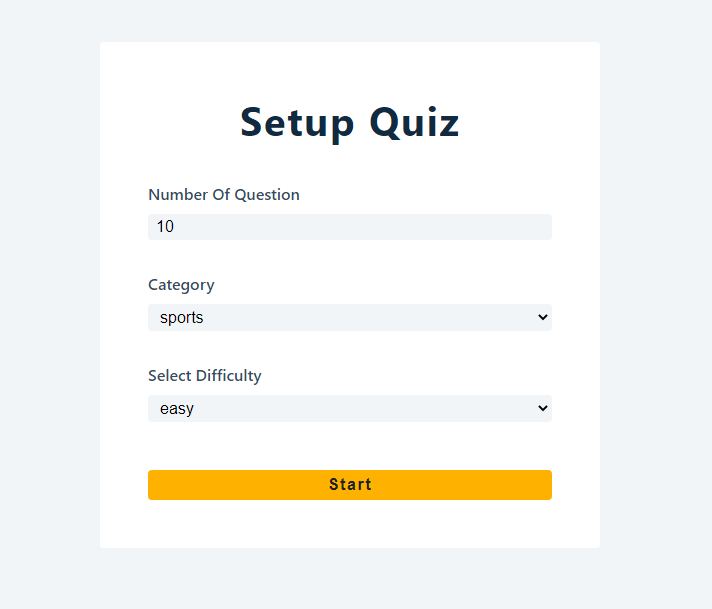Expand the sports category combo box
Image resolution: width=712 pixels, height=609 pixels.
(350, 317)
